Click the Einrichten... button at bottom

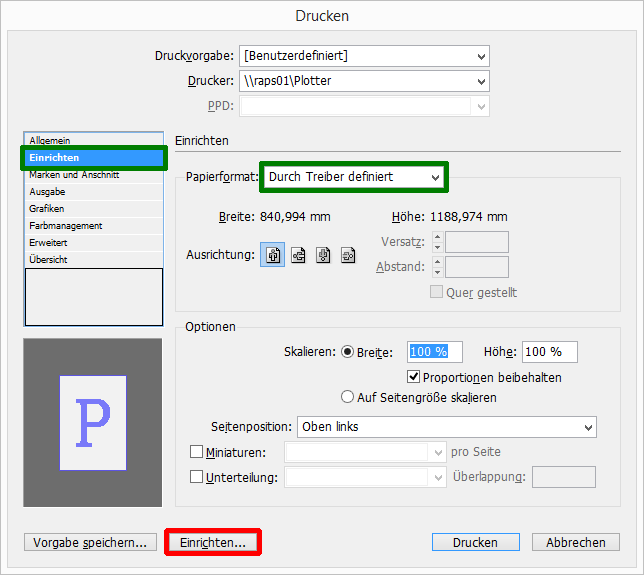point(213,543)
